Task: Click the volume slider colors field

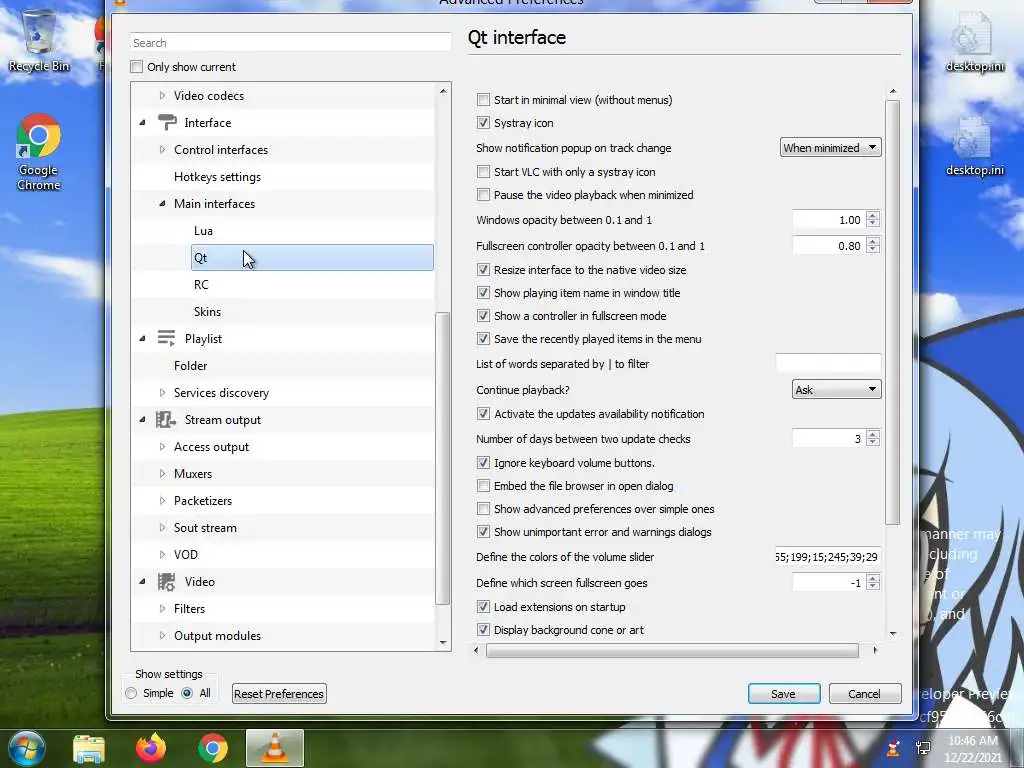Action: [x=828, y=557]
